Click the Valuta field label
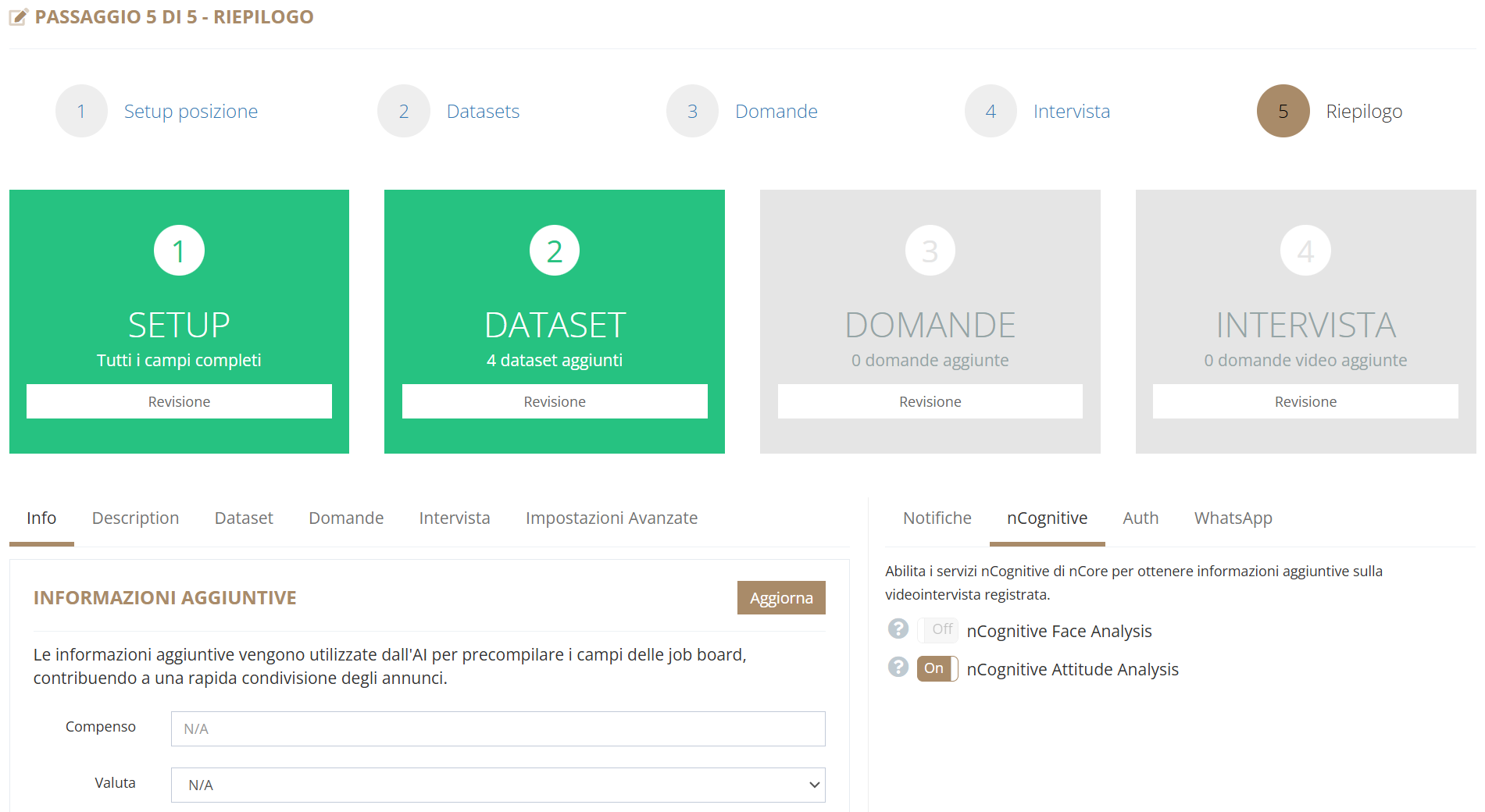 115,783
